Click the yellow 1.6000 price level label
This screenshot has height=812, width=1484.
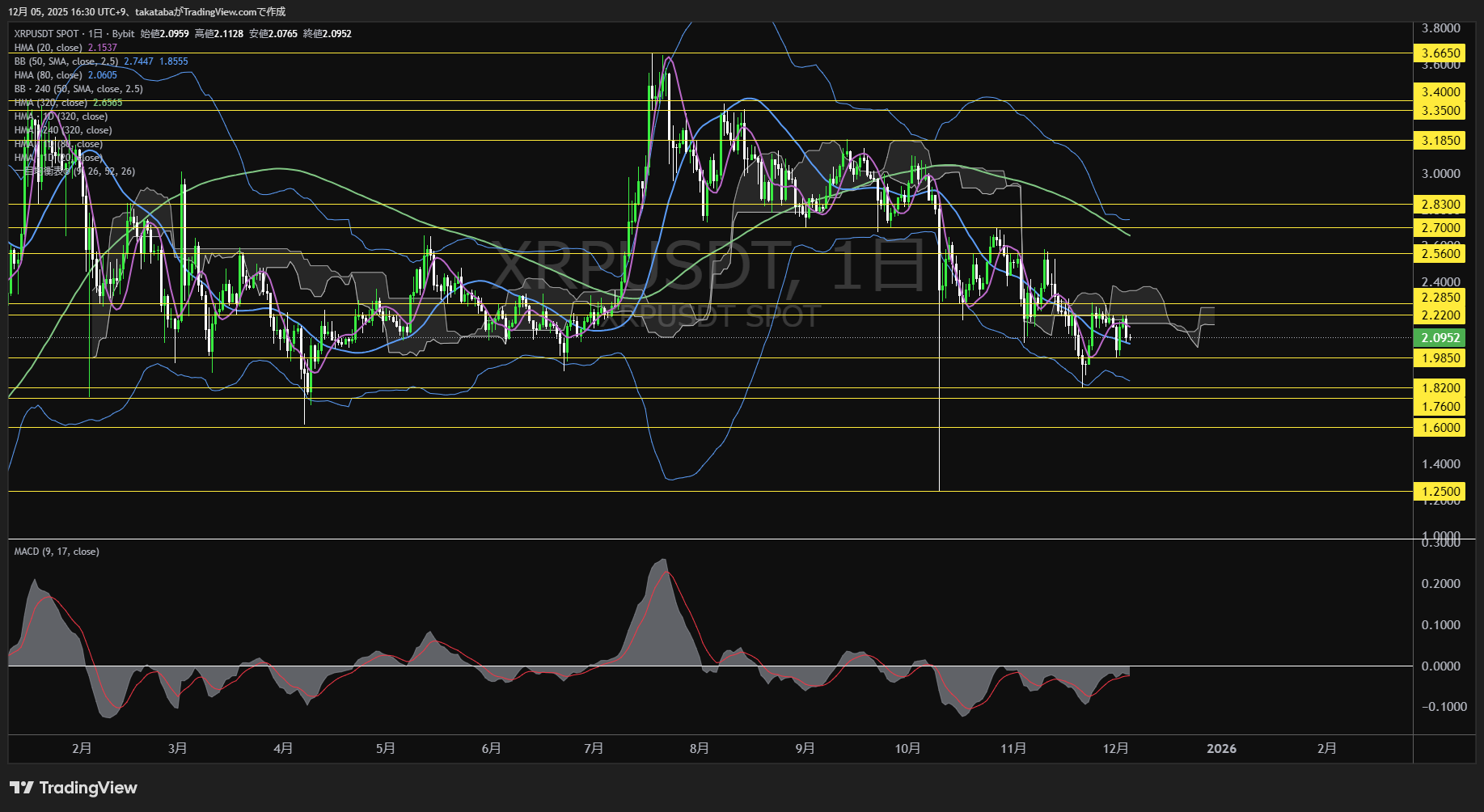click(1440, 428)
